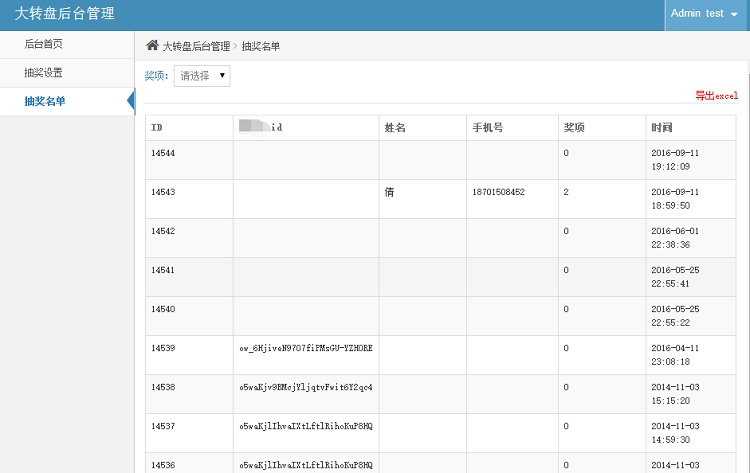
Task: Click 抽奖名单 breadcrumb text
Action: tap(261, 46)
